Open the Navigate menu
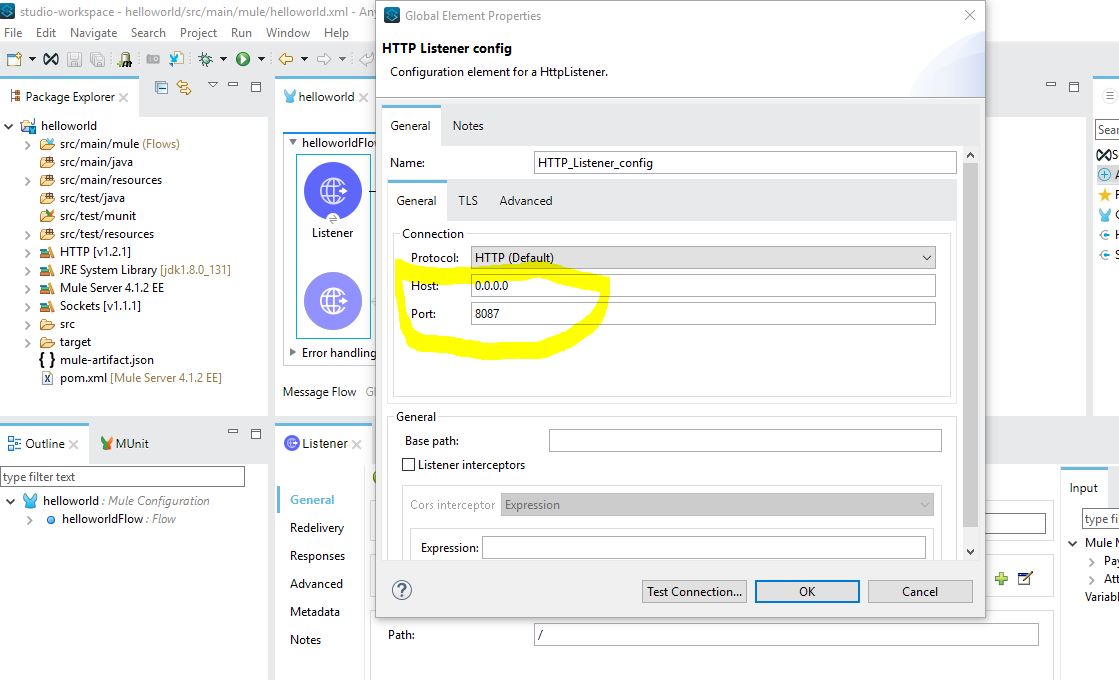Viewport: 1119px width, 680px height. (x=93, y=33)
